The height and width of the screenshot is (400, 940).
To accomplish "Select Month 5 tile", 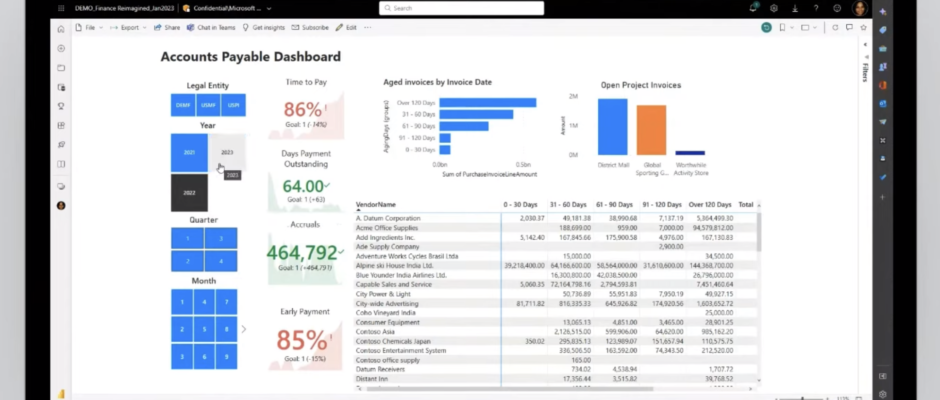I will click(204, 329).
